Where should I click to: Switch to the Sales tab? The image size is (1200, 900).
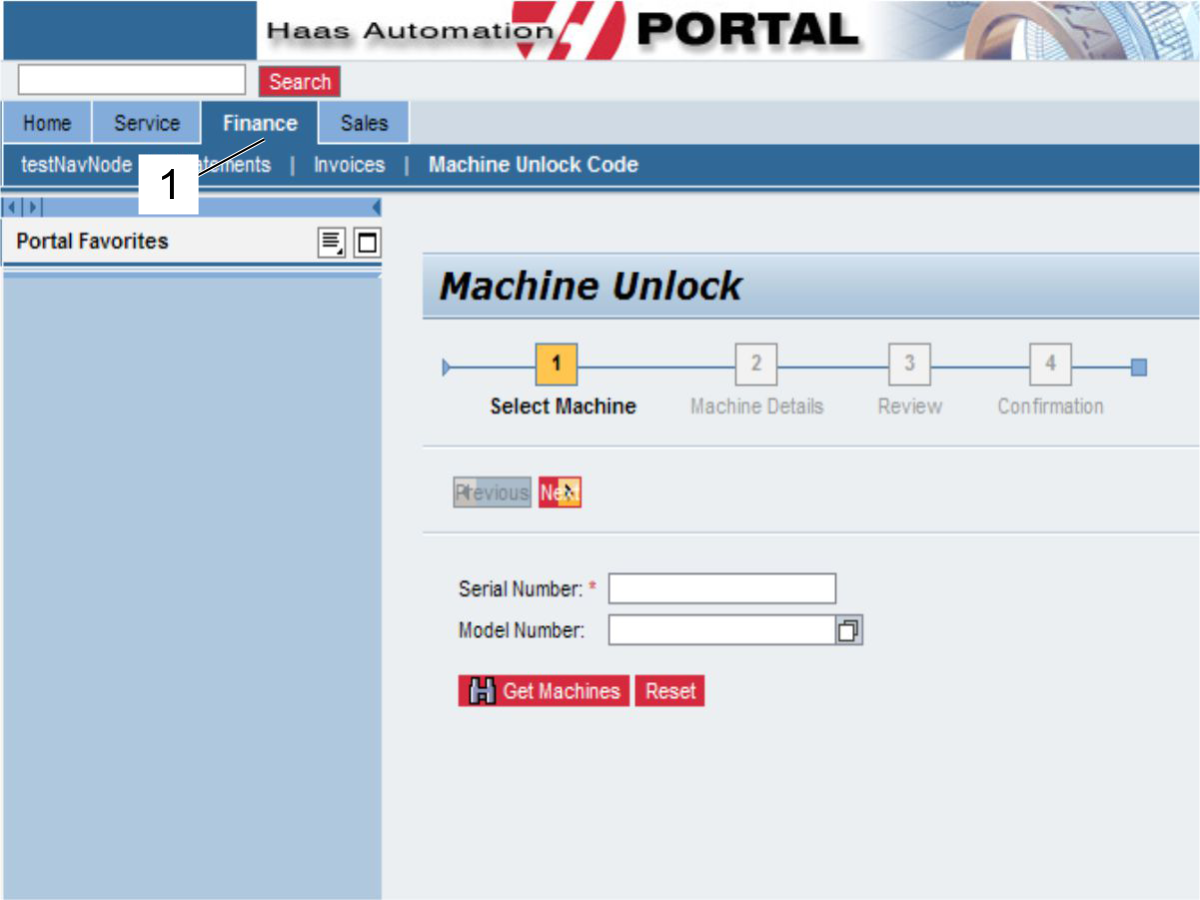click(364, 123)
